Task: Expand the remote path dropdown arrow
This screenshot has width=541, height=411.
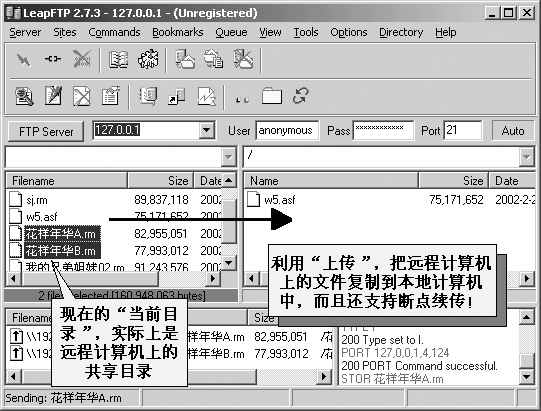Action: 526,157
